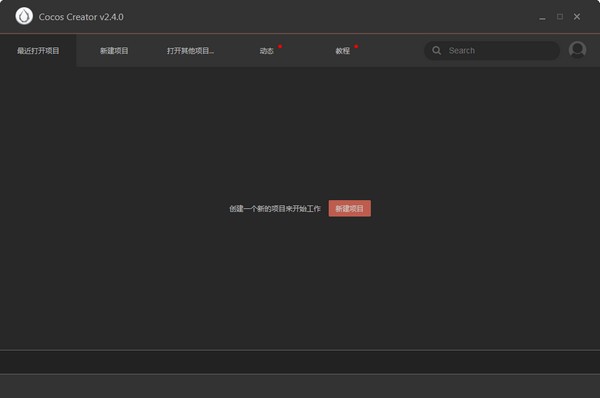
Task: Click the Cocos Creator droplet logo
Action: pos(24,16)
